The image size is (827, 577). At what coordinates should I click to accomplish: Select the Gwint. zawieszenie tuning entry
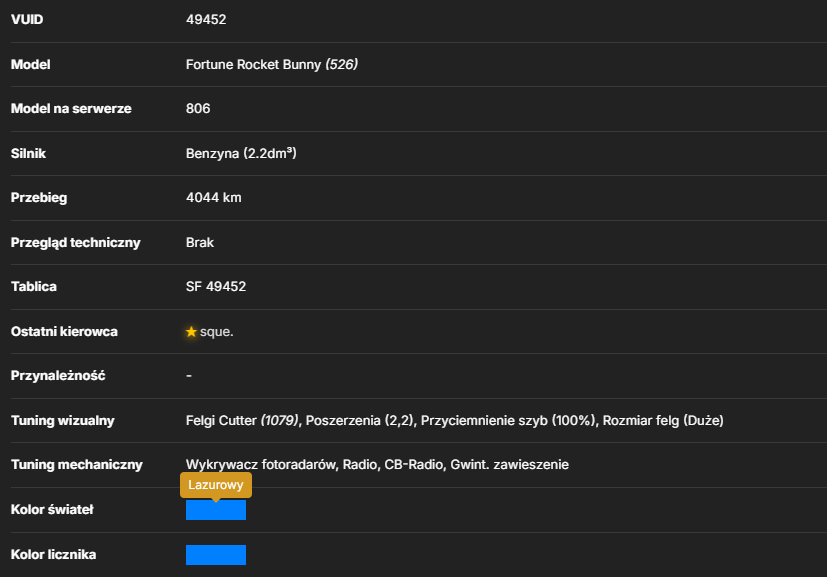(509, 465)
